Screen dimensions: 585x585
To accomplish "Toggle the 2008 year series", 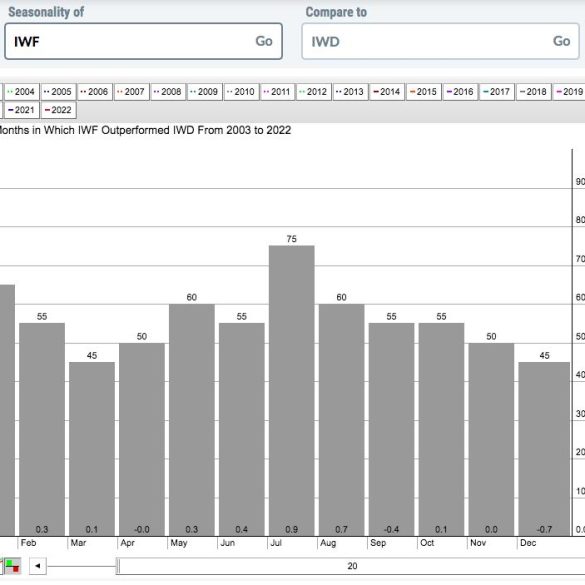I will (168, 92).
